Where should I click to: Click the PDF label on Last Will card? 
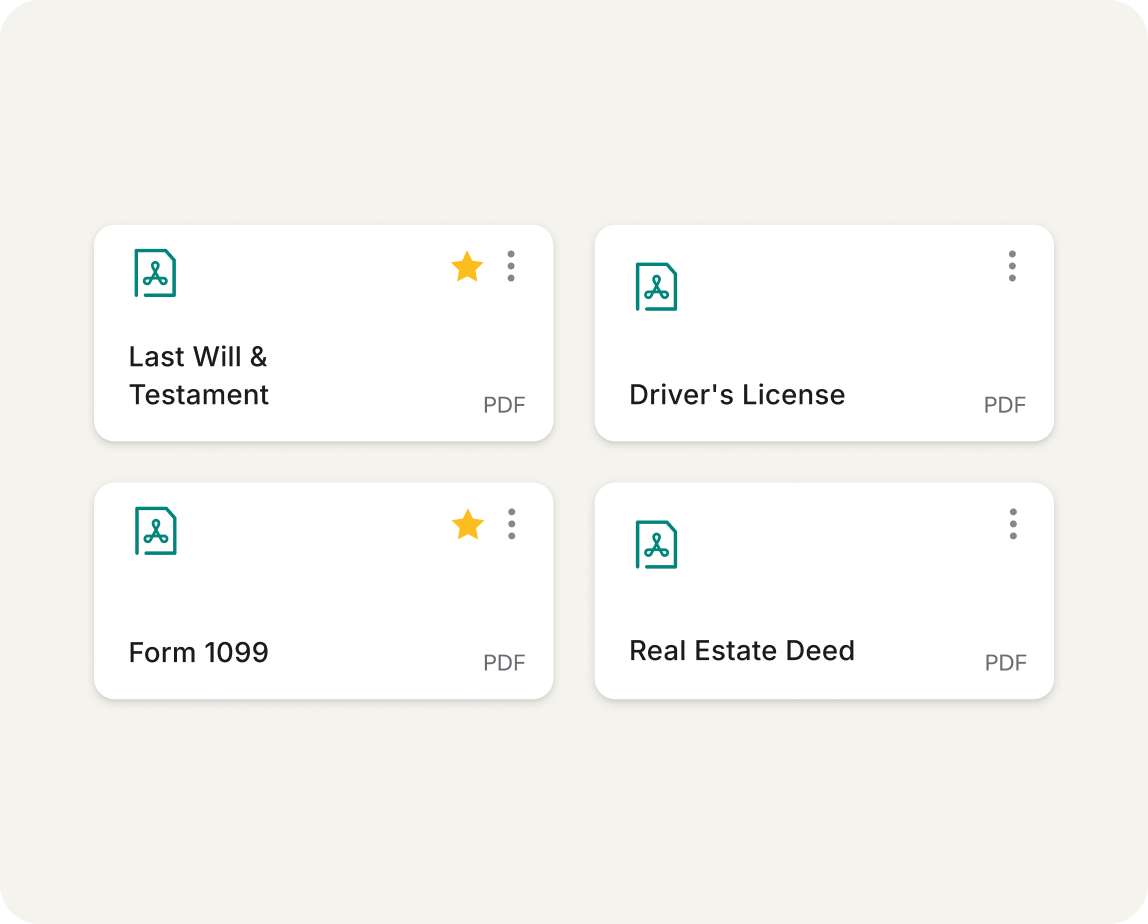504,405
